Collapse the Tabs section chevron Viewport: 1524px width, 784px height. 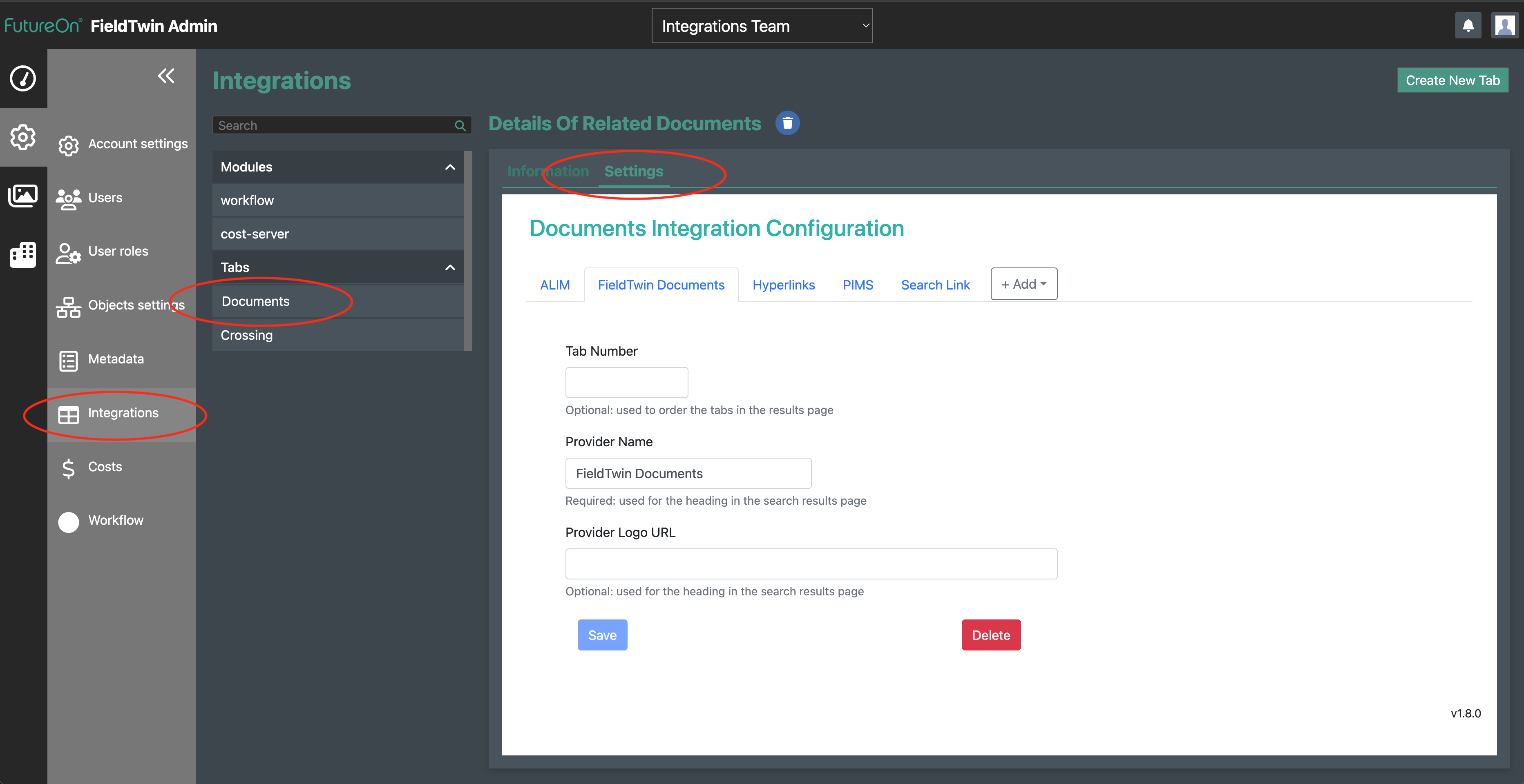point(450,267)
